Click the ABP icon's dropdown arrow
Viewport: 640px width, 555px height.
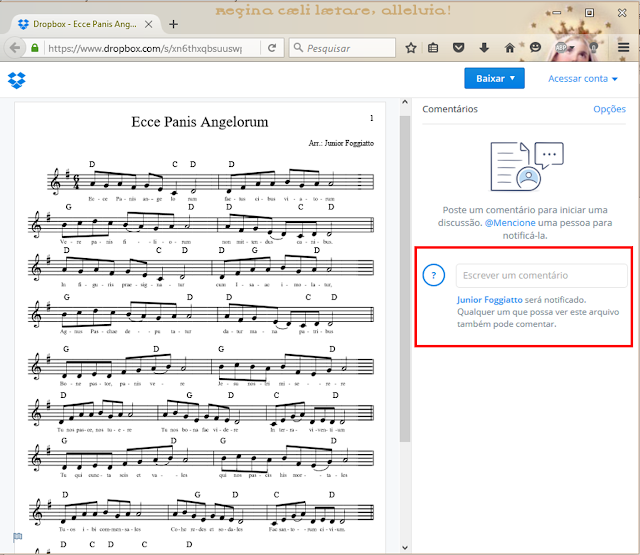tap(572, 48)
